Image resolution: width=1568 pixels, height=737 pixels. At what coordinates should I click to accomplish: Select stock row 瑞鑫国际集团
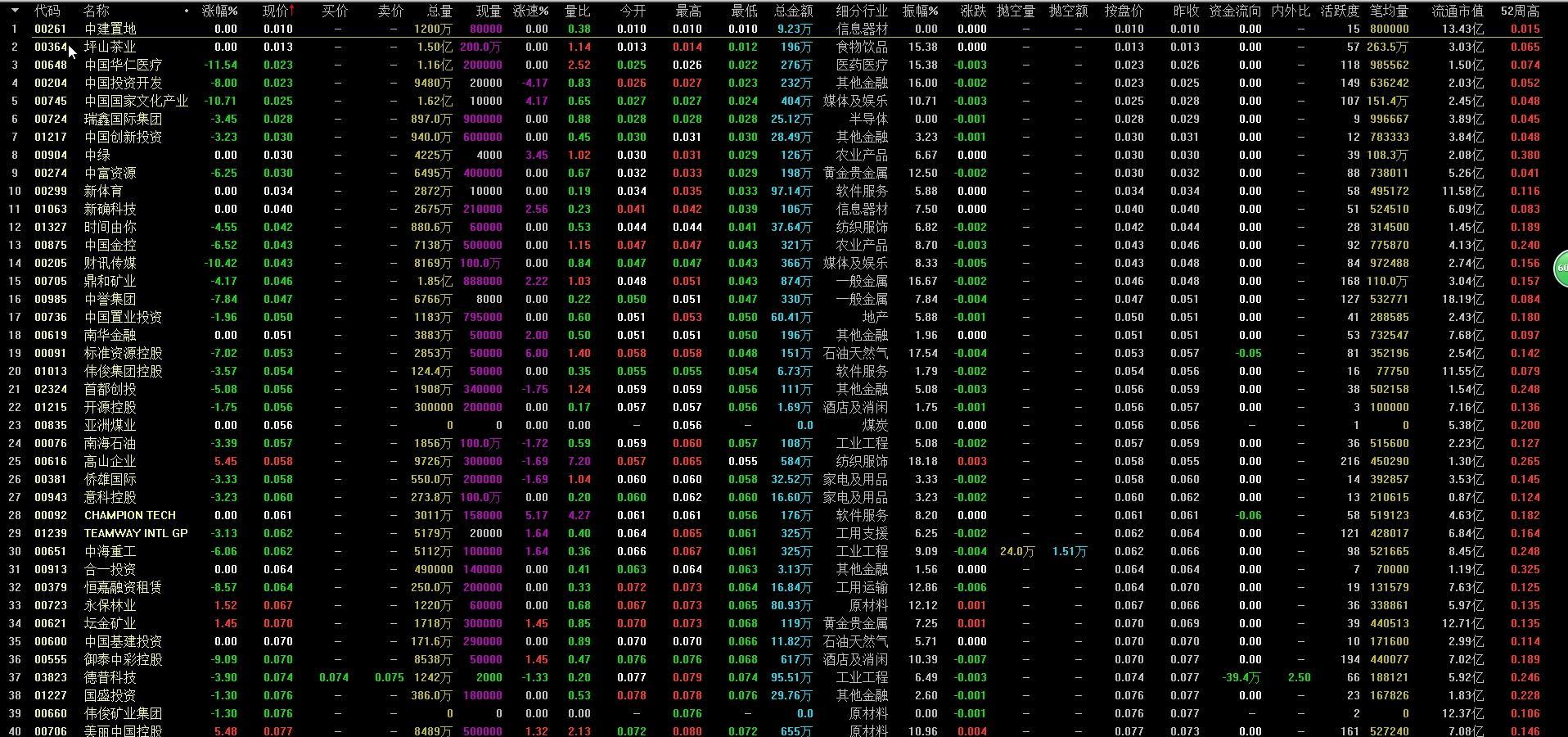124,119
